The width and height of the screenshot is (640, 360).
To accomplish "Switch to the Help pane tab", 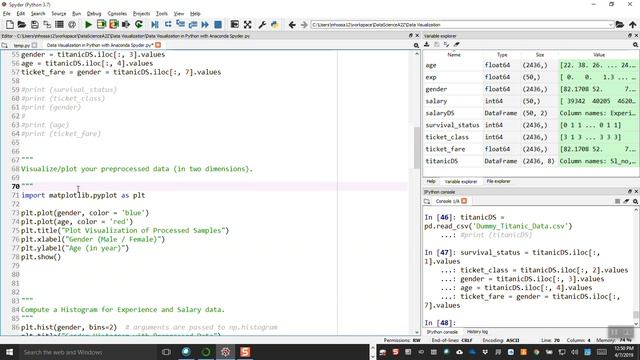I will (x=431, y=181).
